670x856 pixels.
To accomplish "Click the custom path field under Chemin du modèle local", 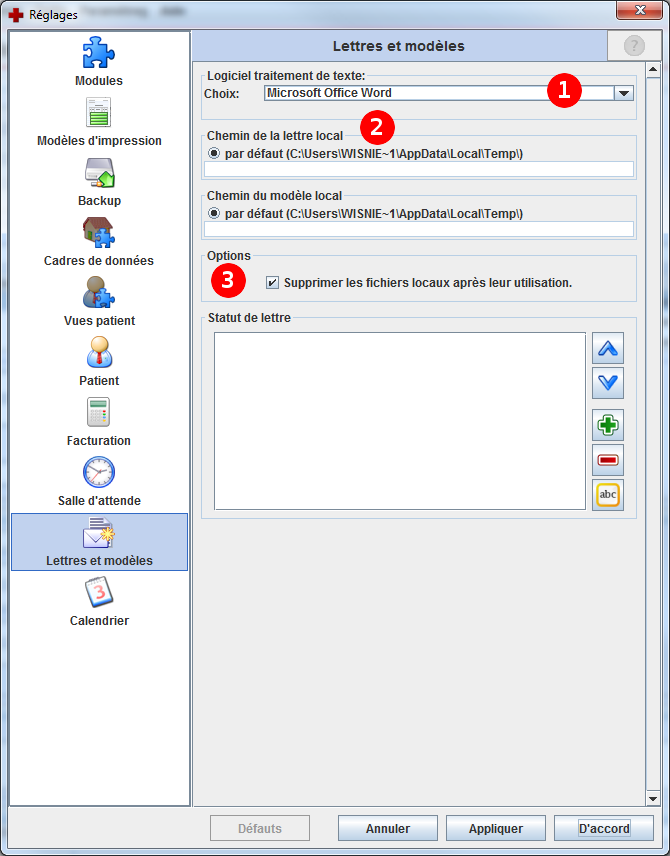I will click(419, 229).
